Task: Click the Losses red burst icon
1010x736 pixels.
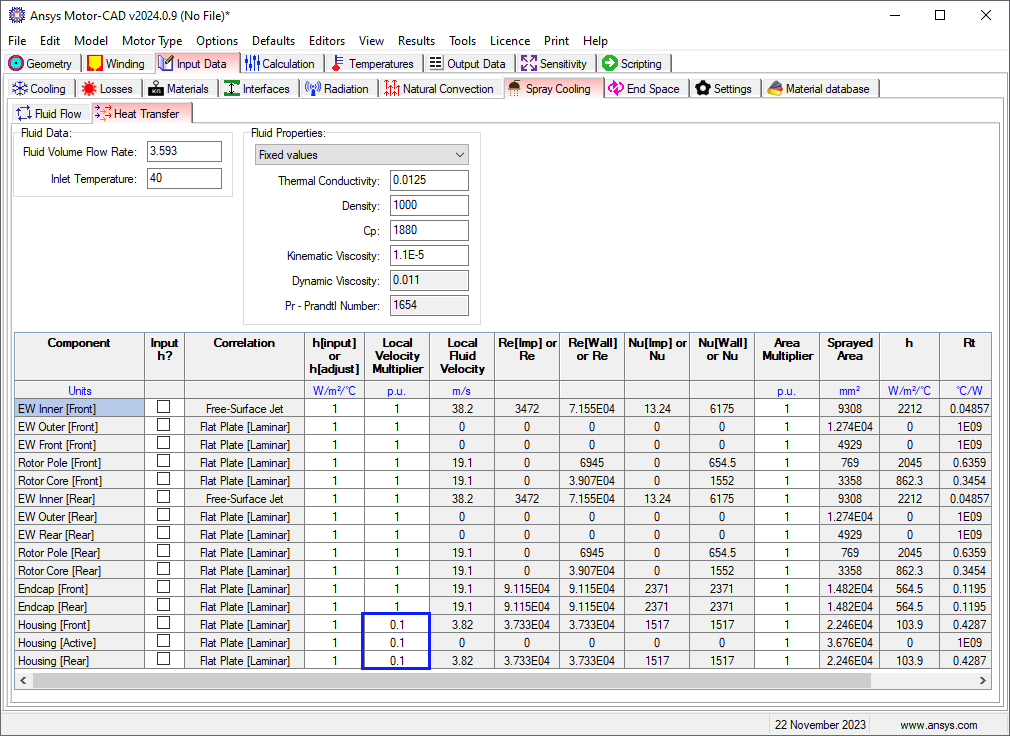Action: (x=89, y=89)
